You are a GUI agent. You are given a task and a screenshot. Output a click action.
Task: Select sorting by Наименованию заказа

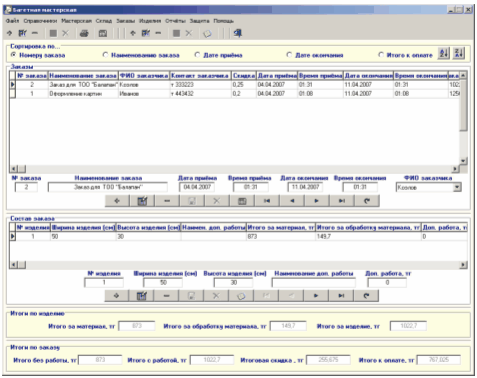pyautogui.click(x=105, y=55)
